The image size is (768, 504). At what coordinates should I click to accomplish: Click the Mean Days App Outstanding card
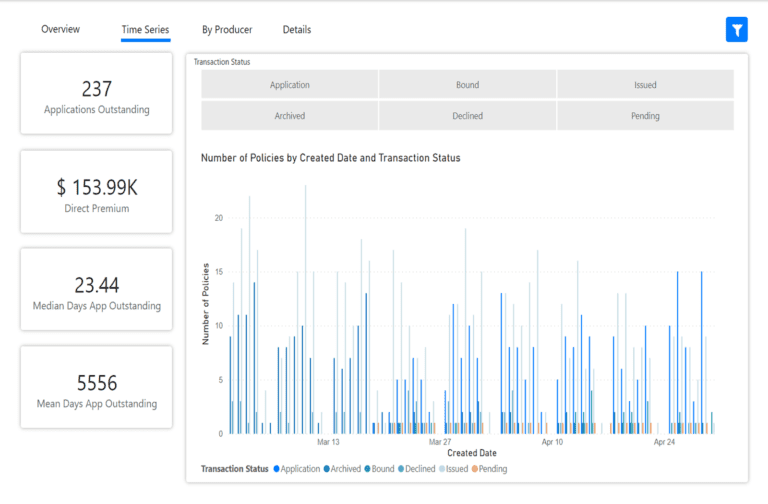pos(97,389)
